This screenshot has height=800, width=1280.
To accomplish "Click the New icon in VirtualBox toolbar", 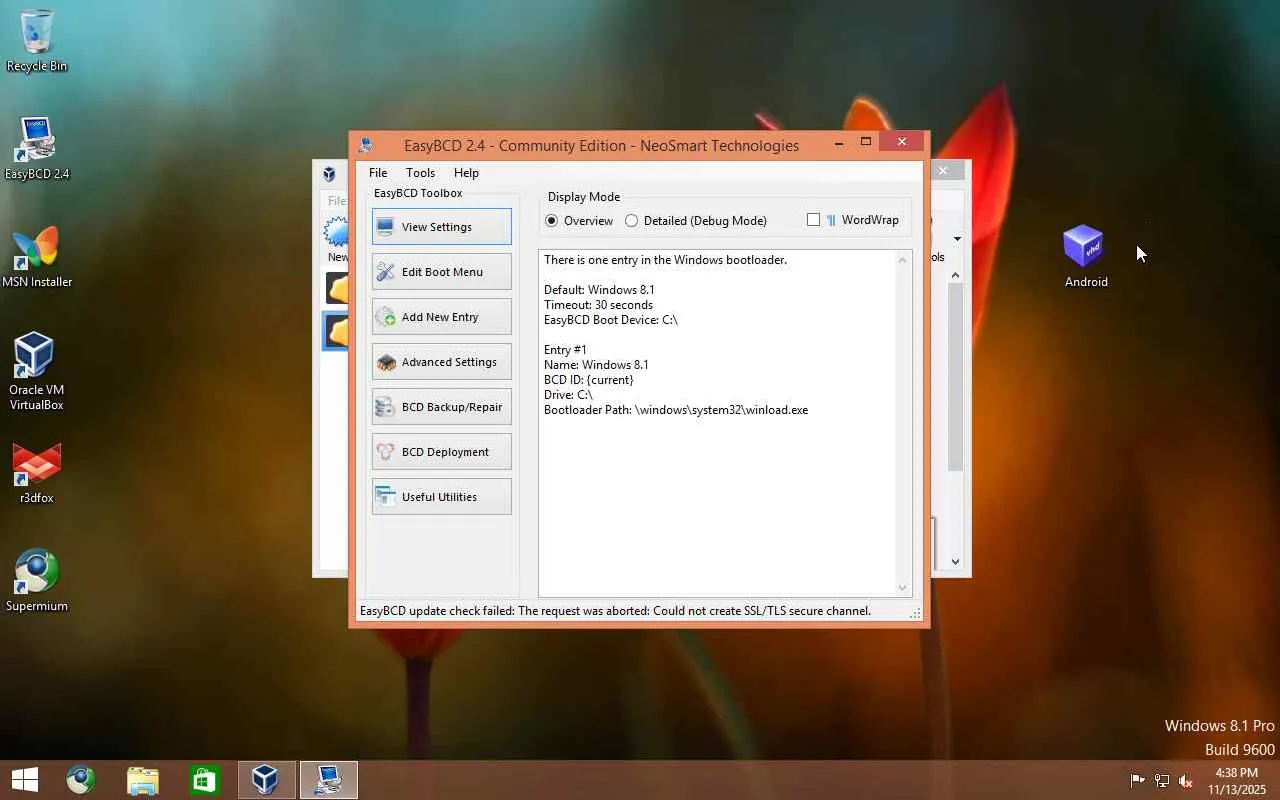I will coord(337,239).
